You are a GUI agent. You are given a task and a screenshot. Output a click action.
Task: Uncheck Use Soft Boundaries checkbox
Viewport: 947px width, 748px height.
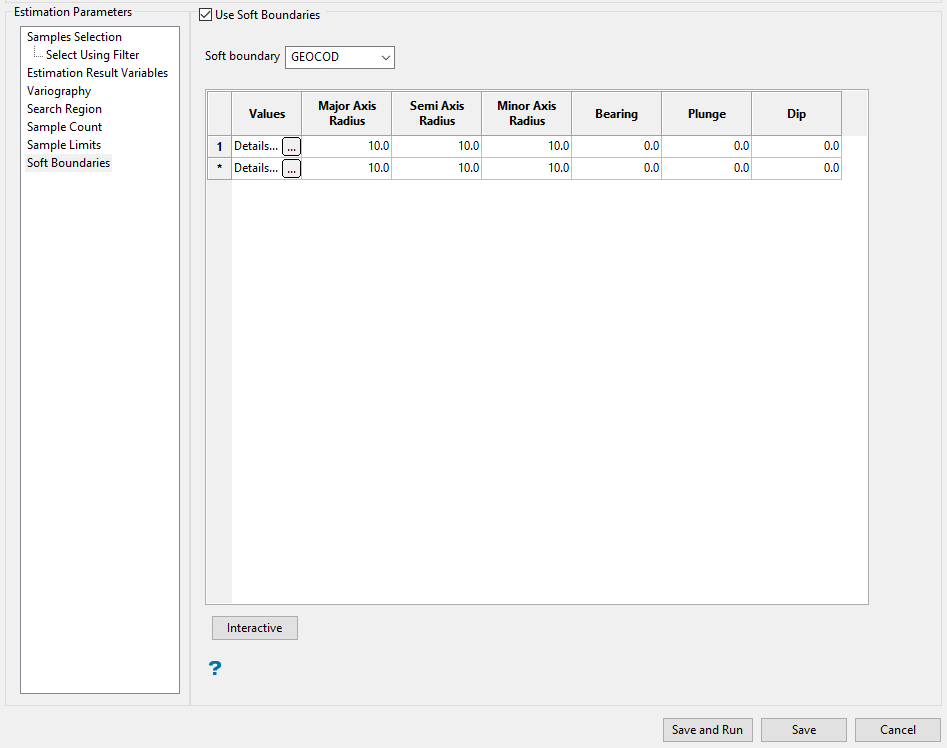(x=206, y=15)
